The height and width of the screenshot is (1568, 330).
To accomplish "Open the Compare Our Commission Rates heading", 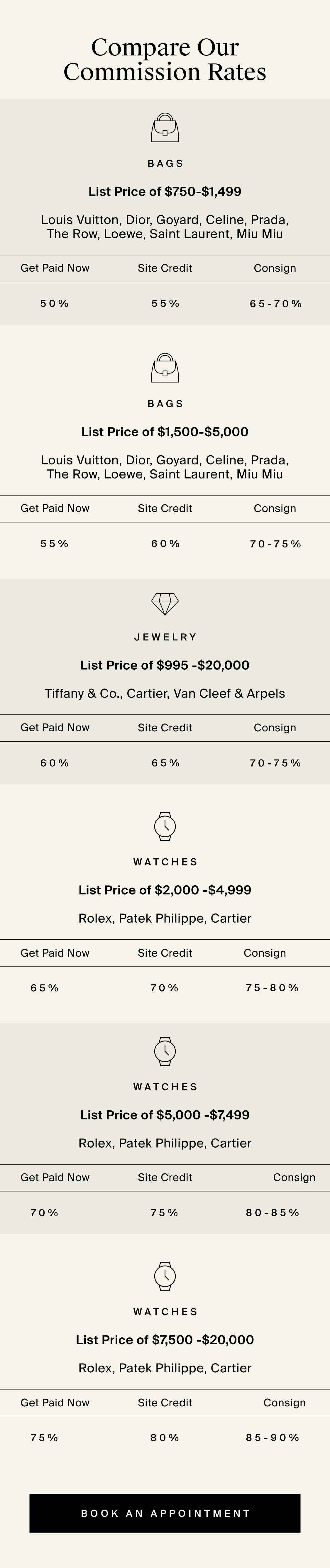I will [x=165, y=59].
